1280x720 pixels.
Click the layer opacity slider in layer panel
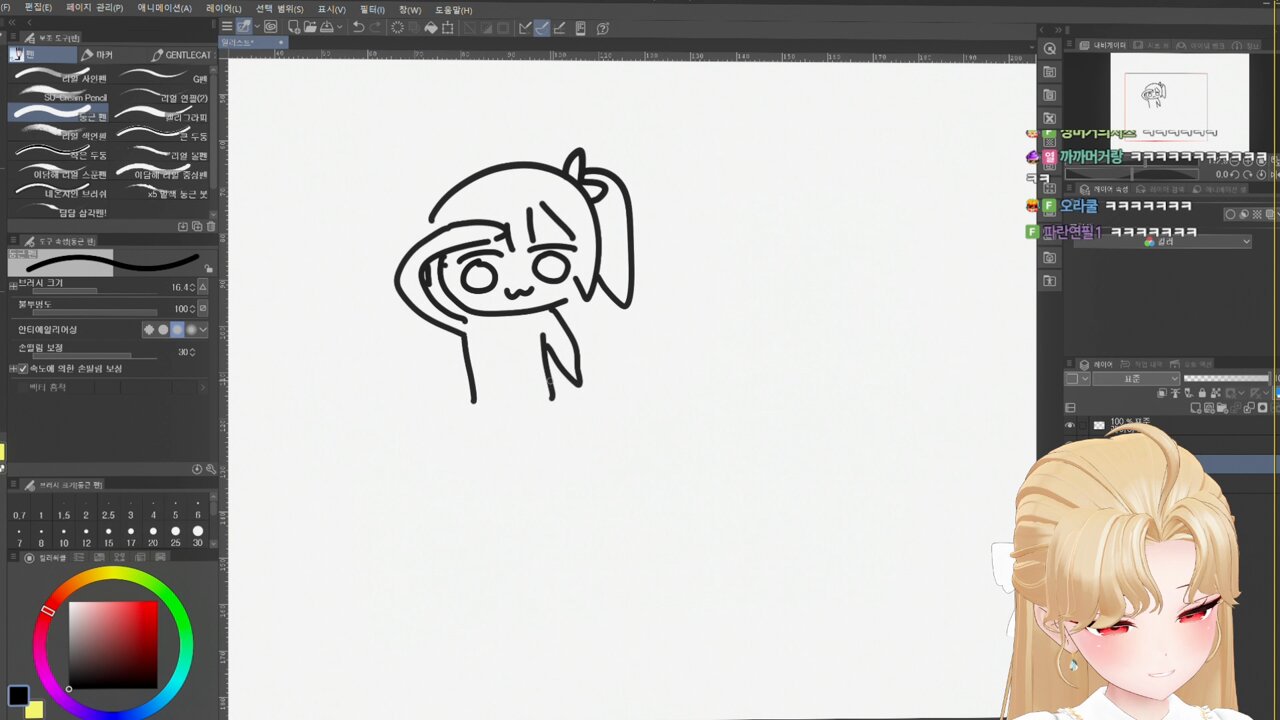[1226, 379]
